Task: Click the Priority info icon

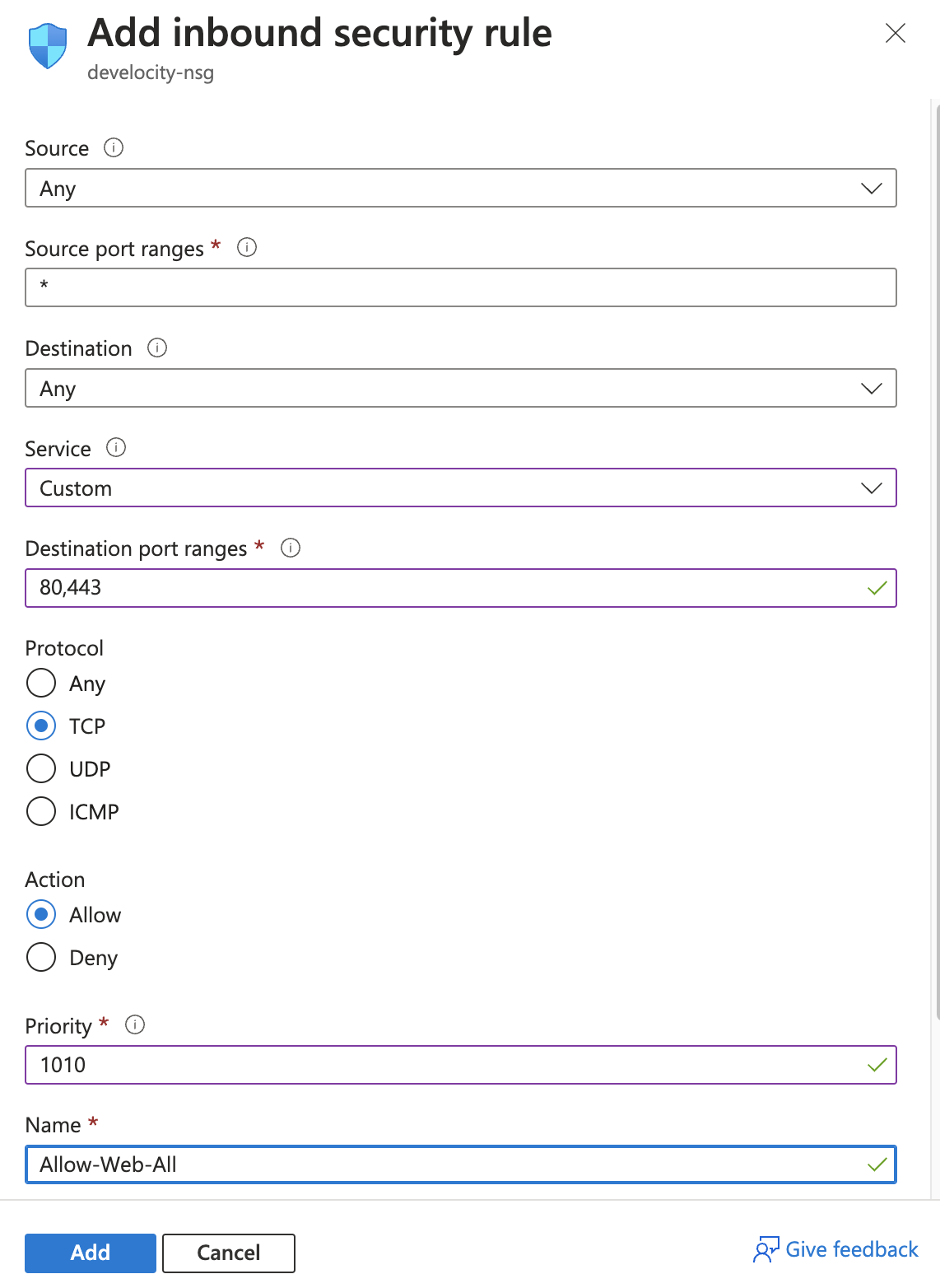Action: [135, 1024]
